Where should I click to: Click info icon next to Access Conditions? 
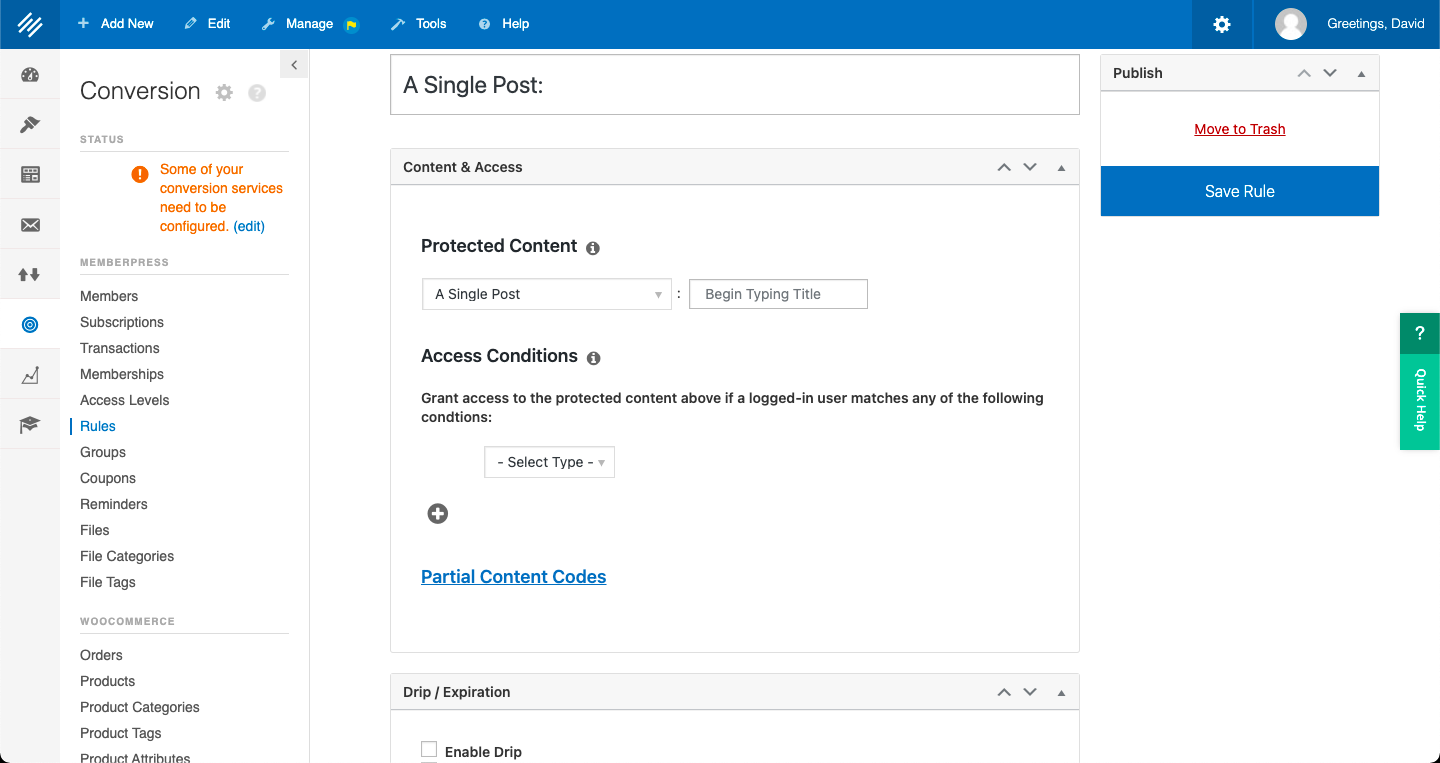593,358
